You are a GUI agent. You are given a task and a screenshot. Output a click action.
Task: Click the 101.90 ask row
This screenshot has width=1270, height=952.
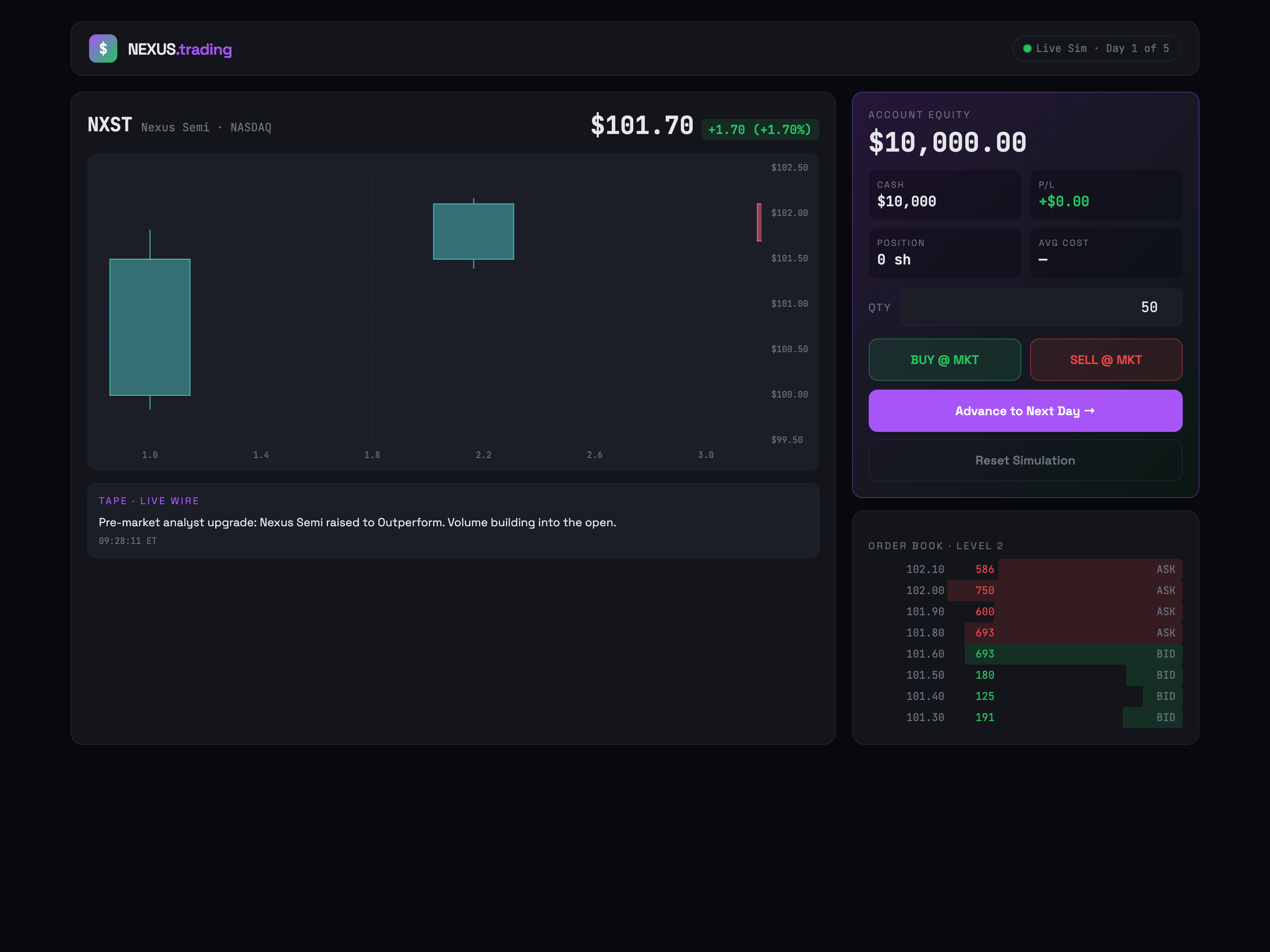[1025, 612]
